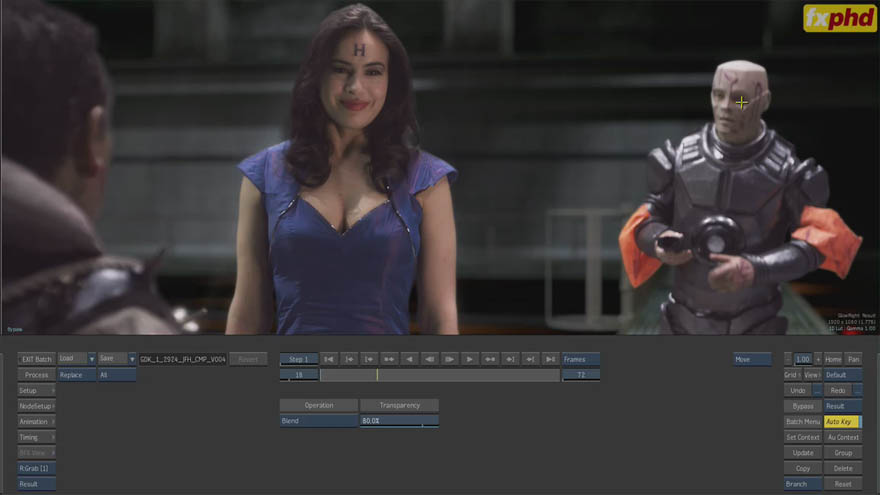Click the Save button
This screenshot has height=495, width=880.
pyautogui.click(x=112, y=359)
